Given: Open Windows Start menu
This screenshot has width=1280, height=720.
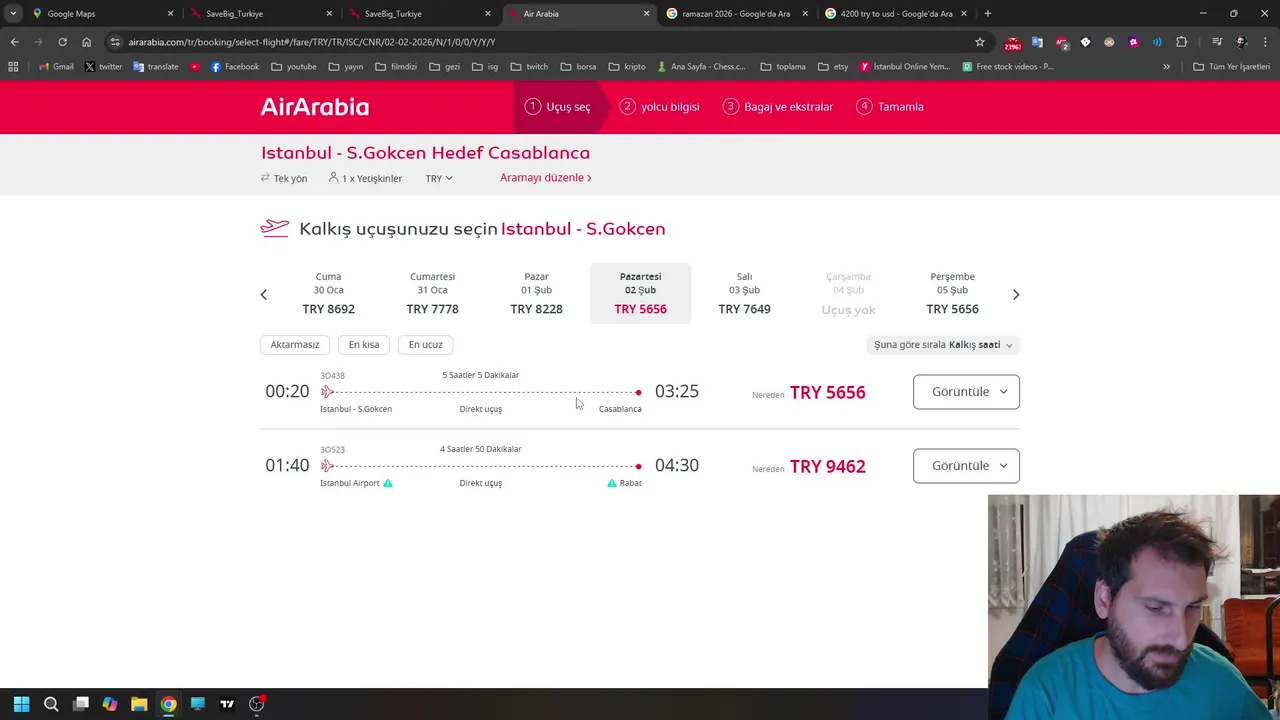Looking at the screenshot, I should click(21, 704).
